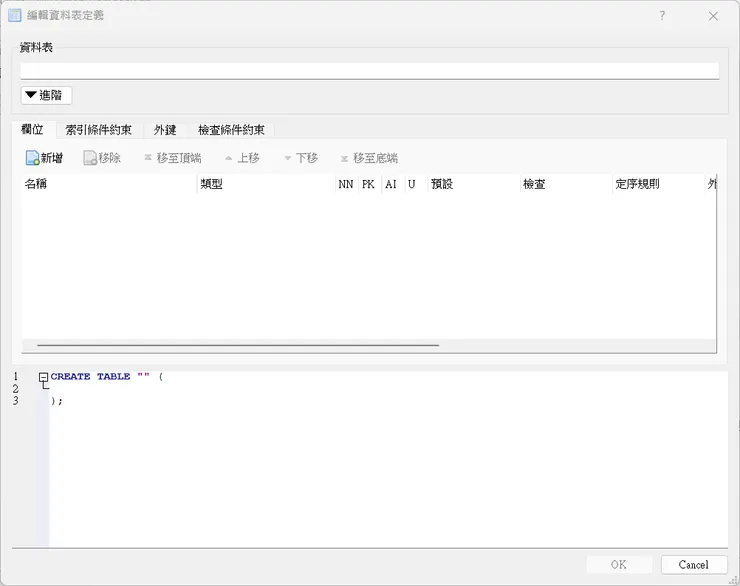Click the 類型 column header
The image size is (740, 586).
pyautogui.click(x=266, y=184)
